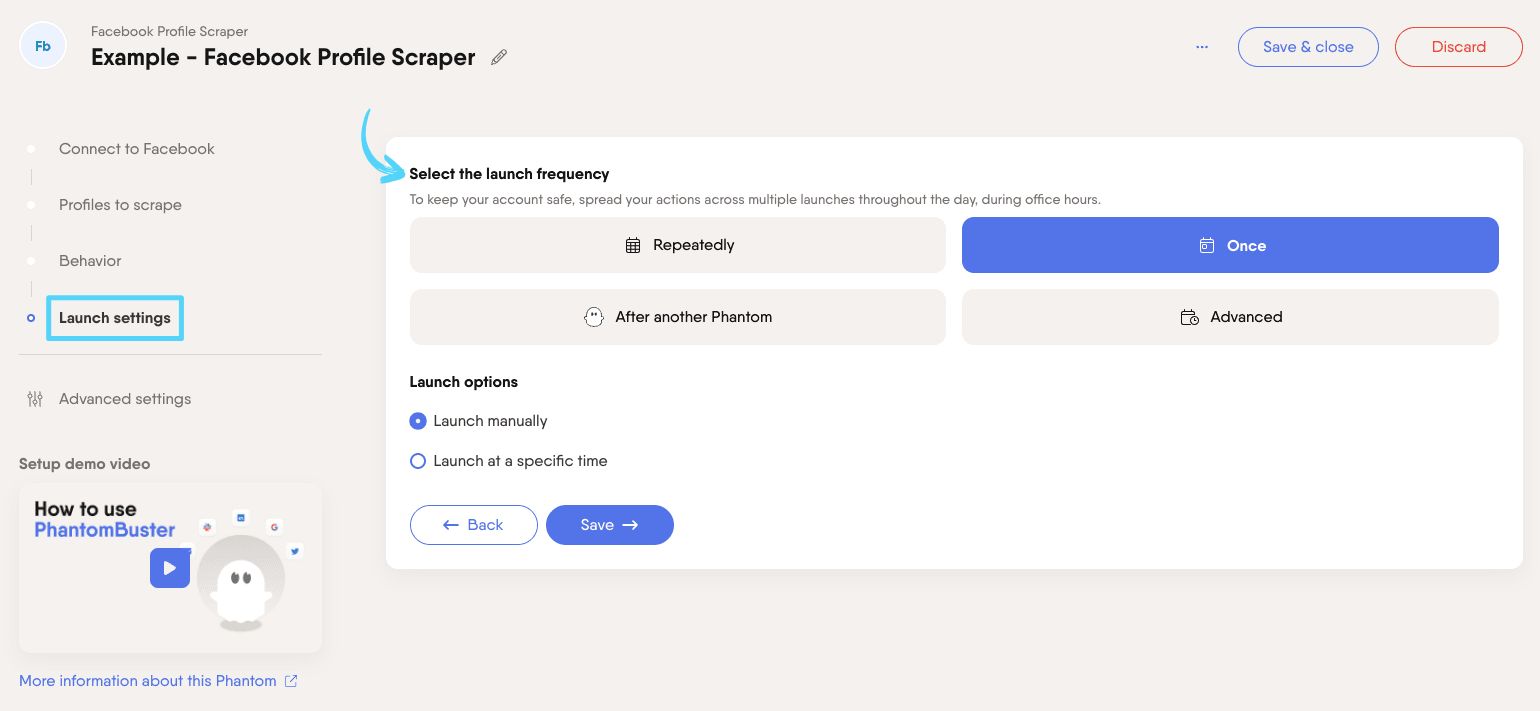Choose the Once launch frequency
This screenshot has width=1540, height=711.
1230,245
